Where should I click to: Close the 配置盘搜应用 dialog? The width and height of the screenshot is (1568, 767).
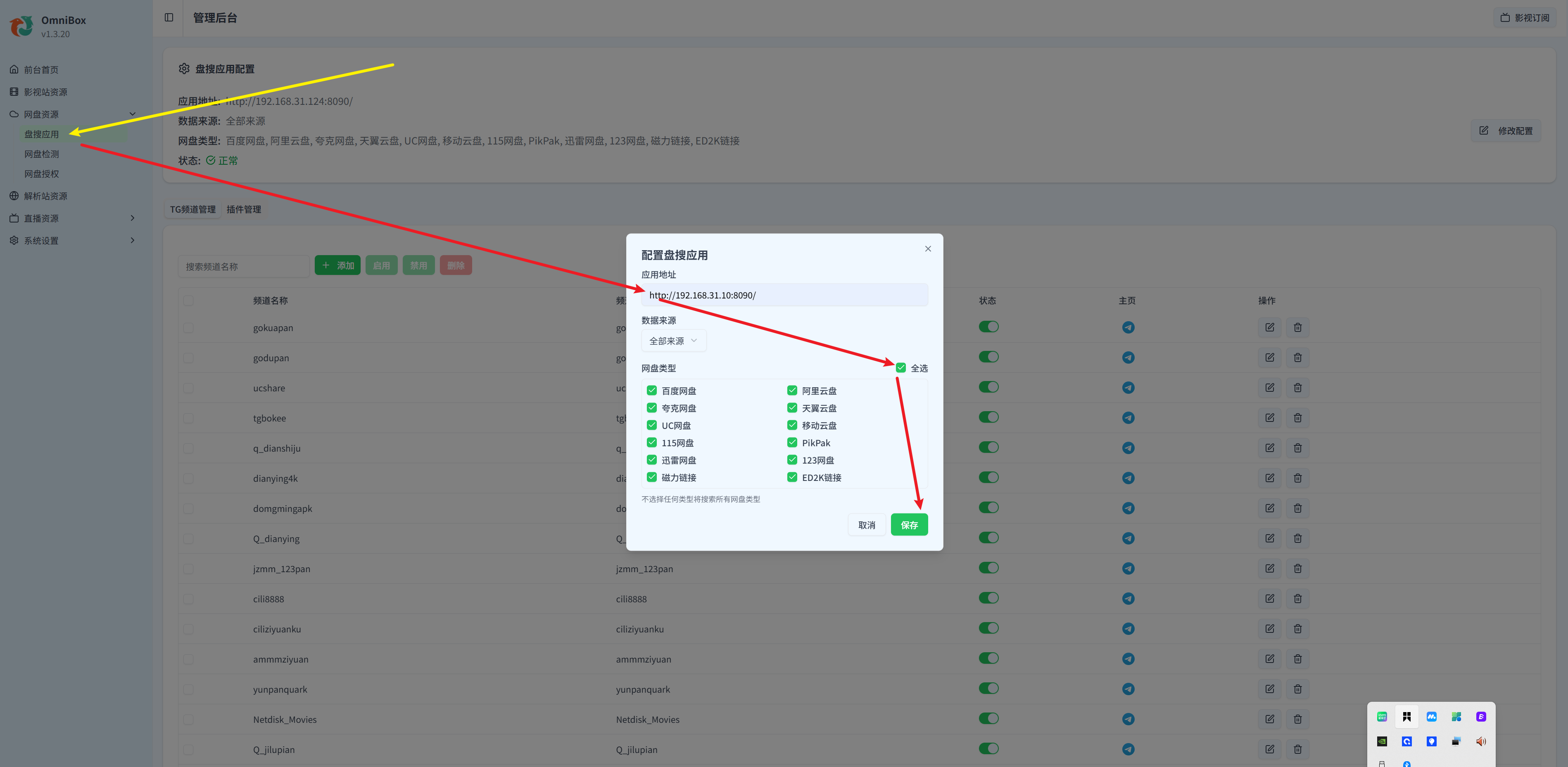(x=928, y=249)
